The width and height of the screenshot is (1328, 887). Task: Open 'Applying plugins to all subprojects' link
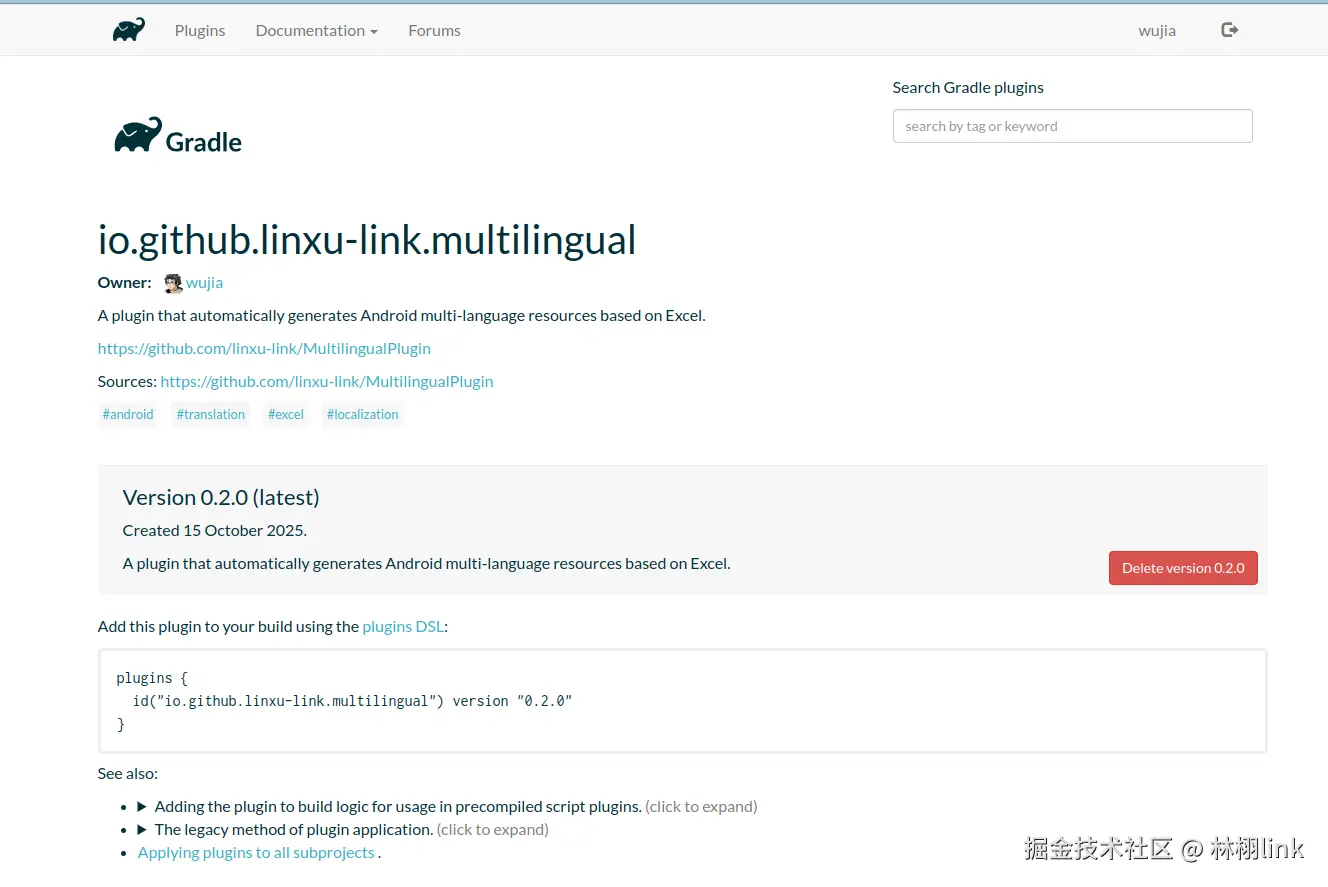(x=256, y=852)
